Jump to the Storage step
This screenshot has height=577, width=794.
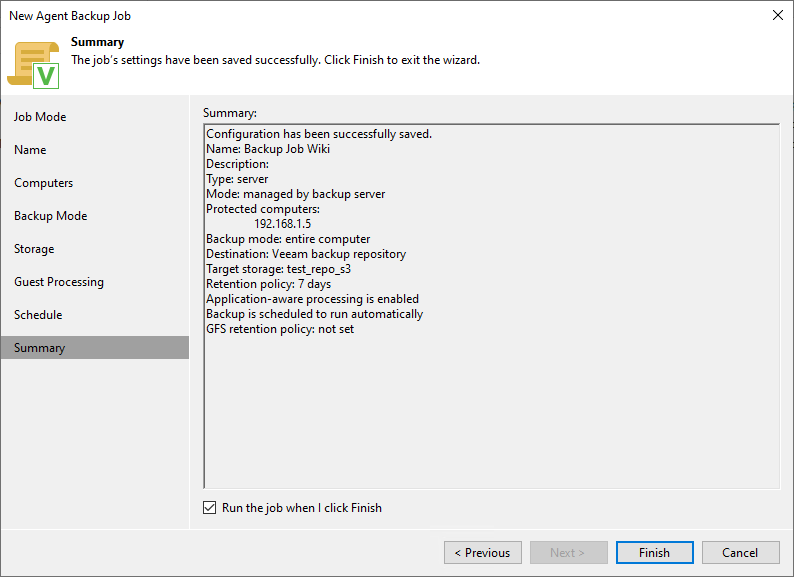click(34, 249)
